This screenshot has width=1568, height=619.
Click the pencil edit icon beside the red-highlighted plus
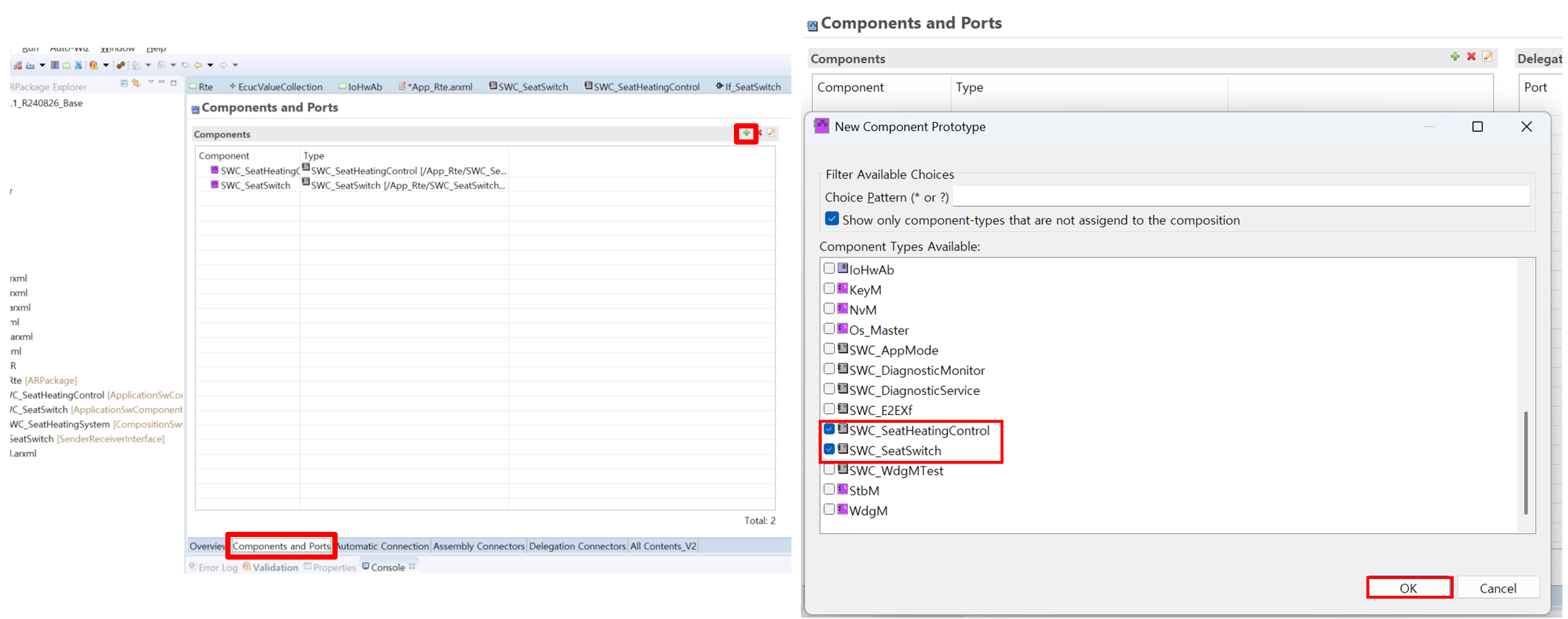point(771,133)
